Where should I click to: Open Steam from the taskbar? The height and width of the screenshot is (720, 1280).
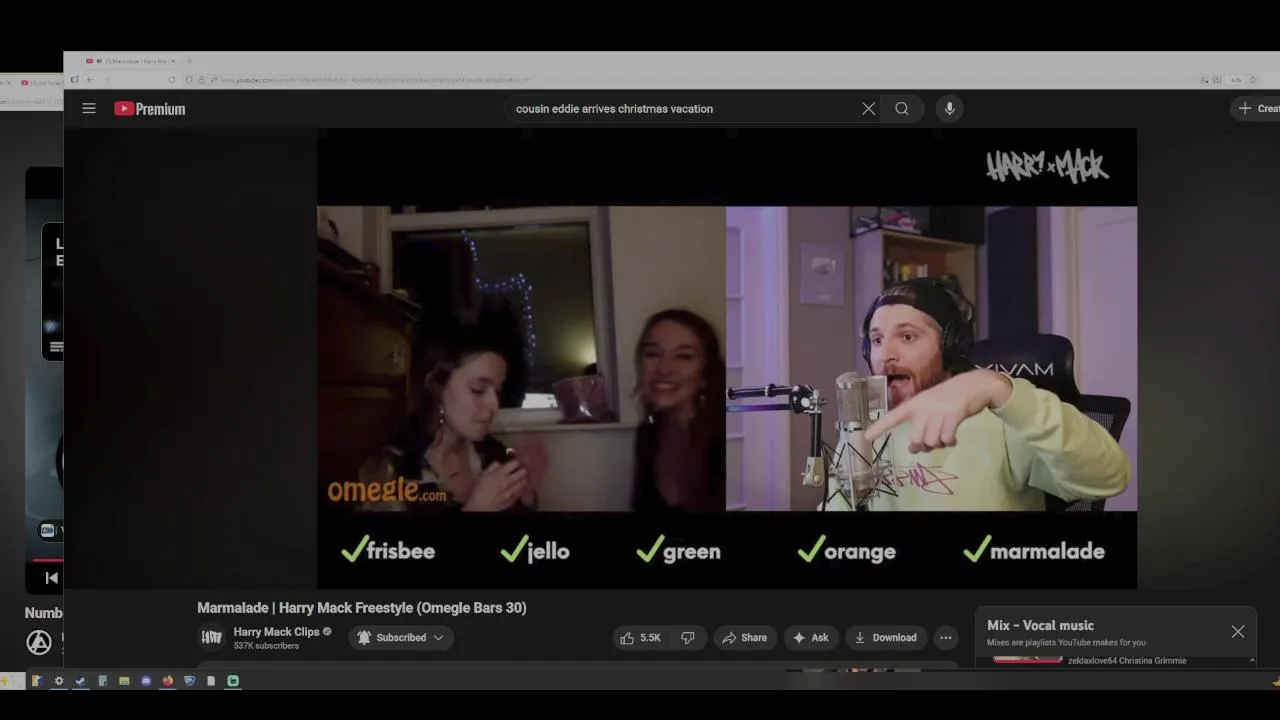pyautogui.click(x=81, y=681)
